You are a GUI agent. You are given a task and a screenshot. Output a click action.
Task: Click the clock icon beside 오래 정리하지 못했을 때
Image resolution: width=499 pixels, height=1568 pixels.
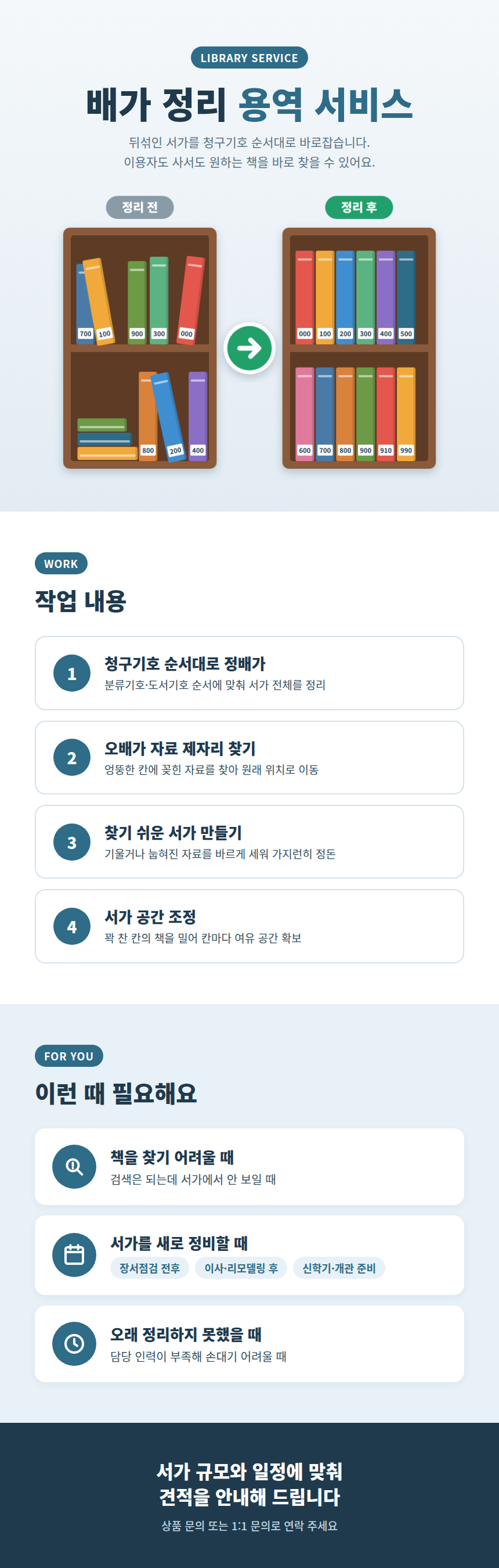tap(74, 1343)
